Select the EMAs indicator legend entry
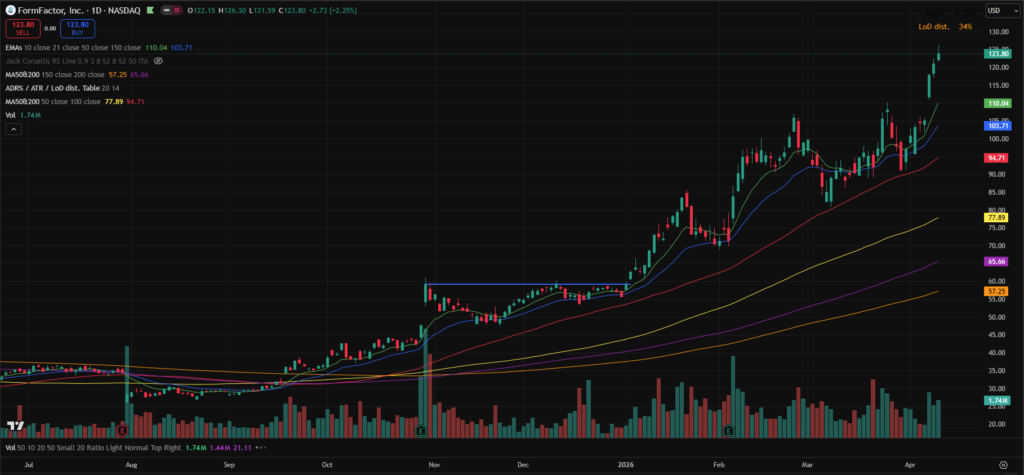The width and height of the screenshot is (1024, 475). pyautogui.click(x=15, y=47)
